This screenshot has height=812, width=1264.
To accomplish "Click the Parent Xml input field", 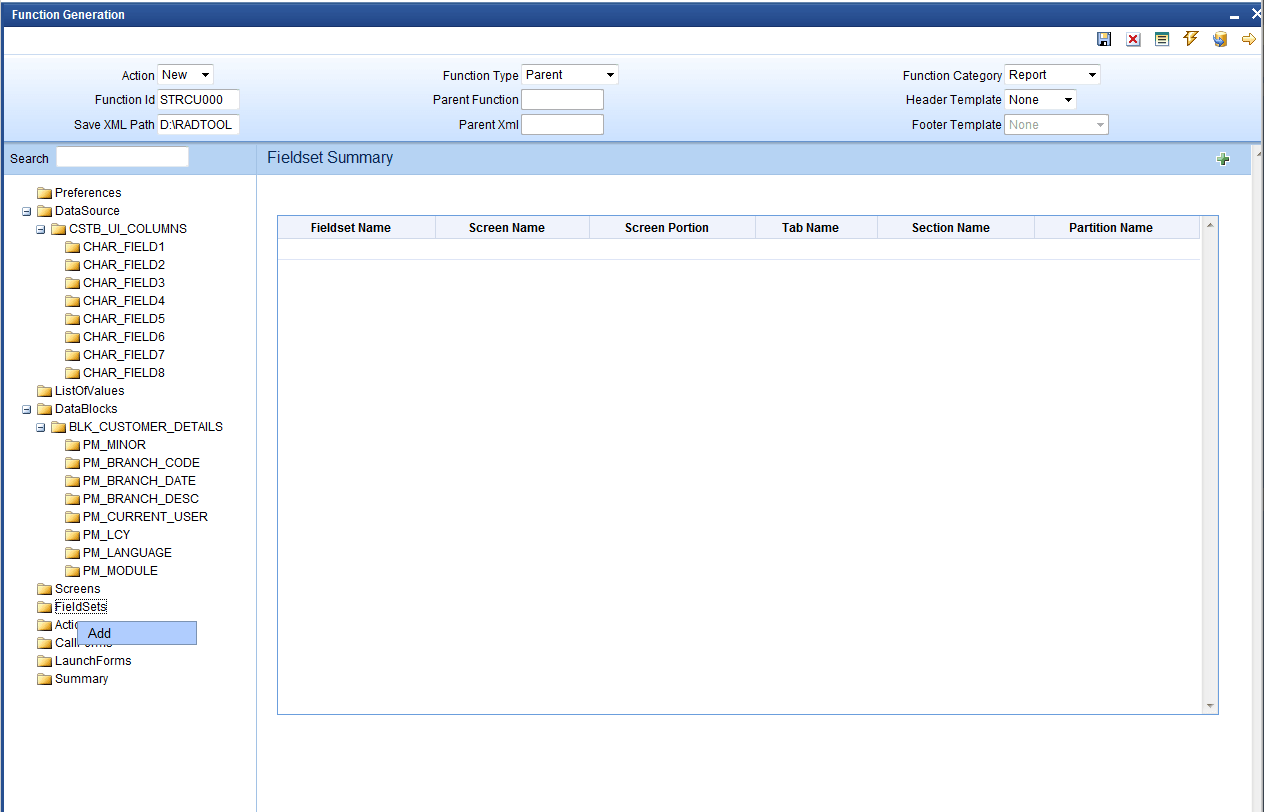I will point(563,125).
